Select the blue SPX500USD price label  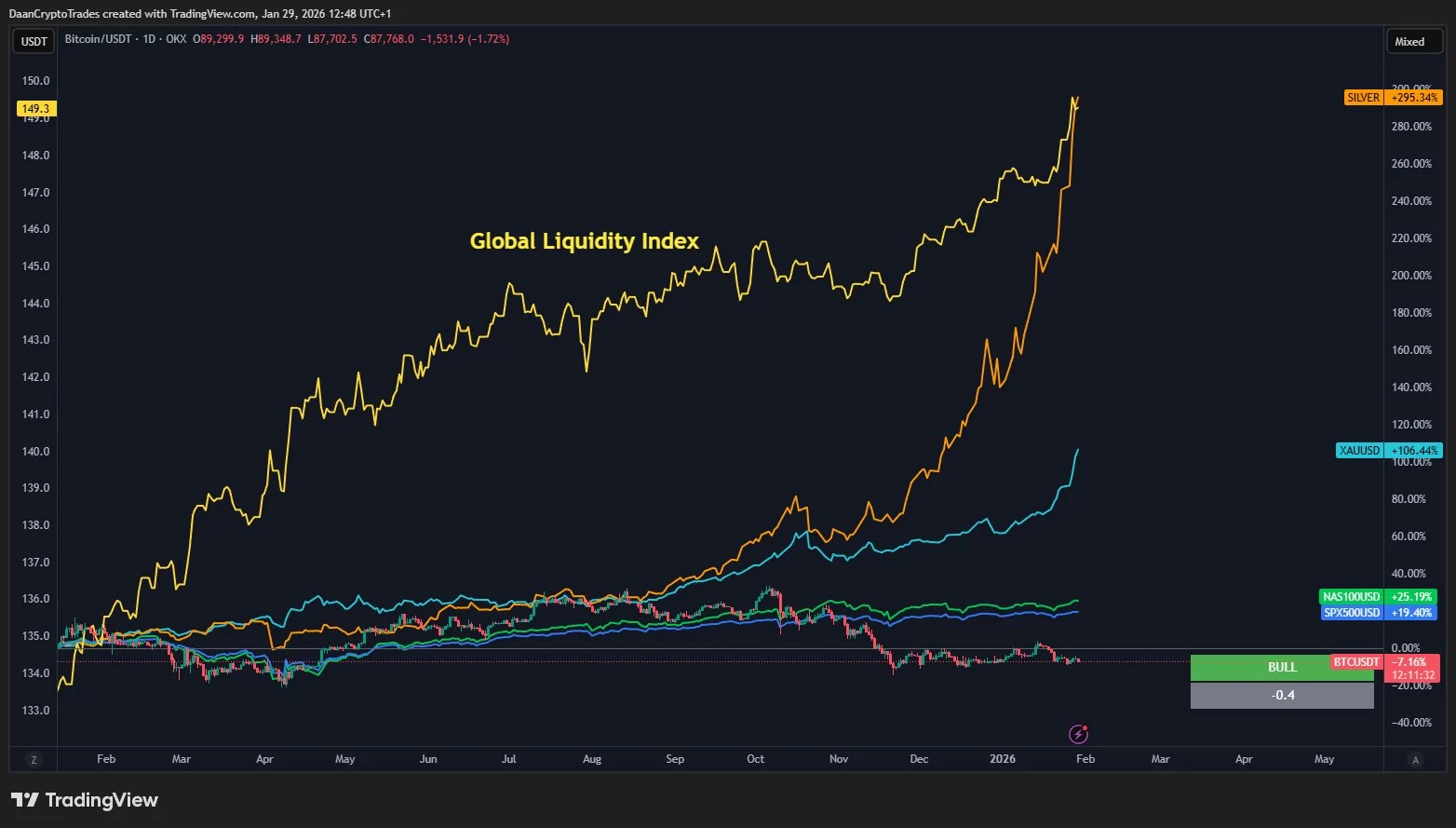1352,613
